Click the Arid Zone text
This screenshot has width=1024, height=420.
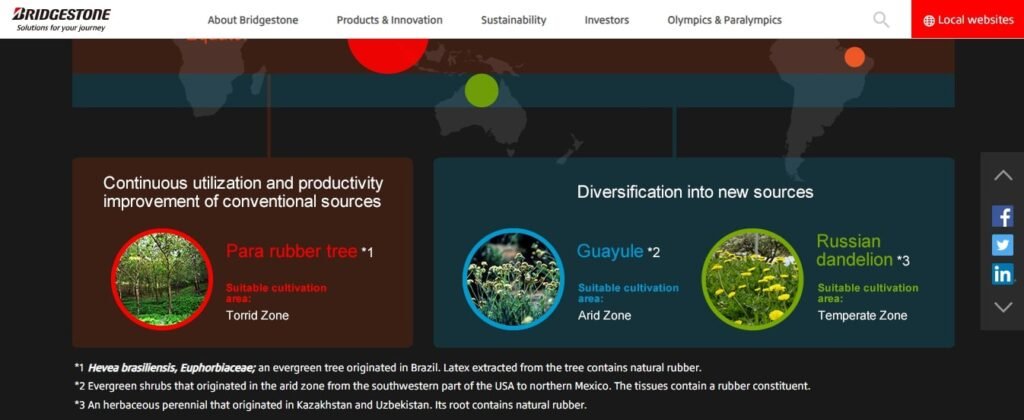pyautogui.click(x=605, y=315)
